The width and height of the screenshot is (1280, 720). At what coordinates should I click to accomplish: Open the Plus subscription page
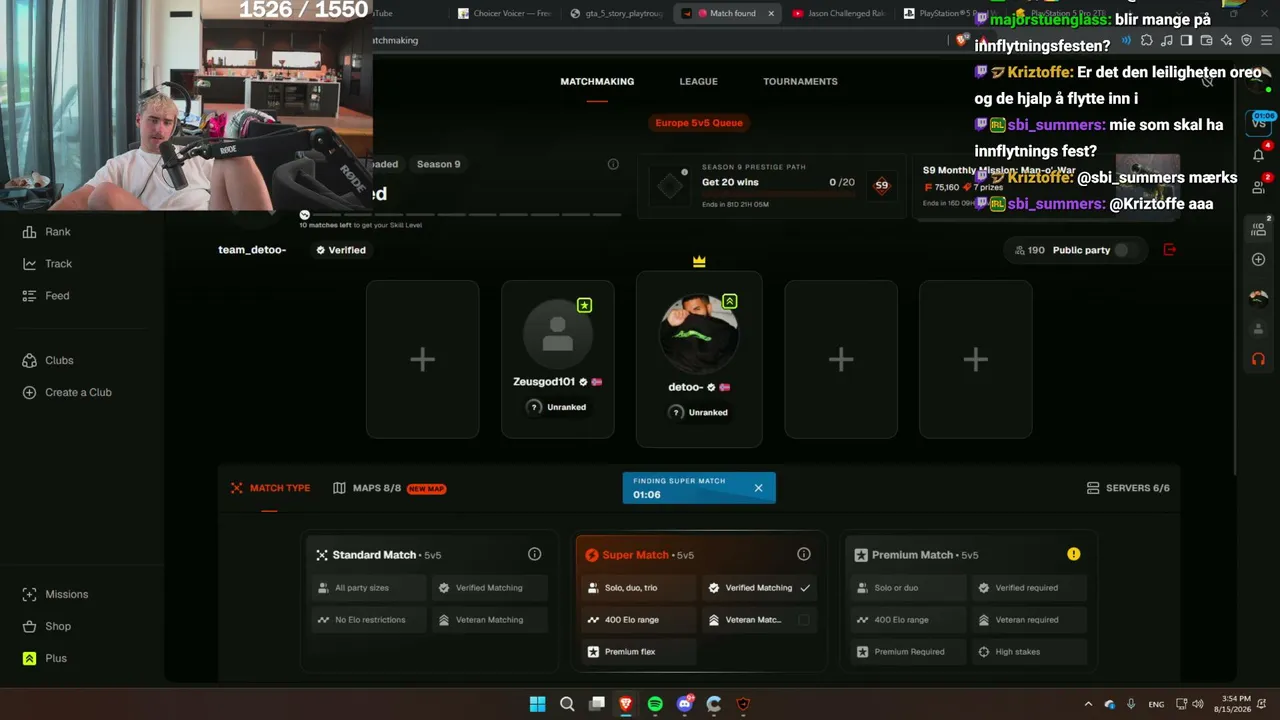pos(45,658)
